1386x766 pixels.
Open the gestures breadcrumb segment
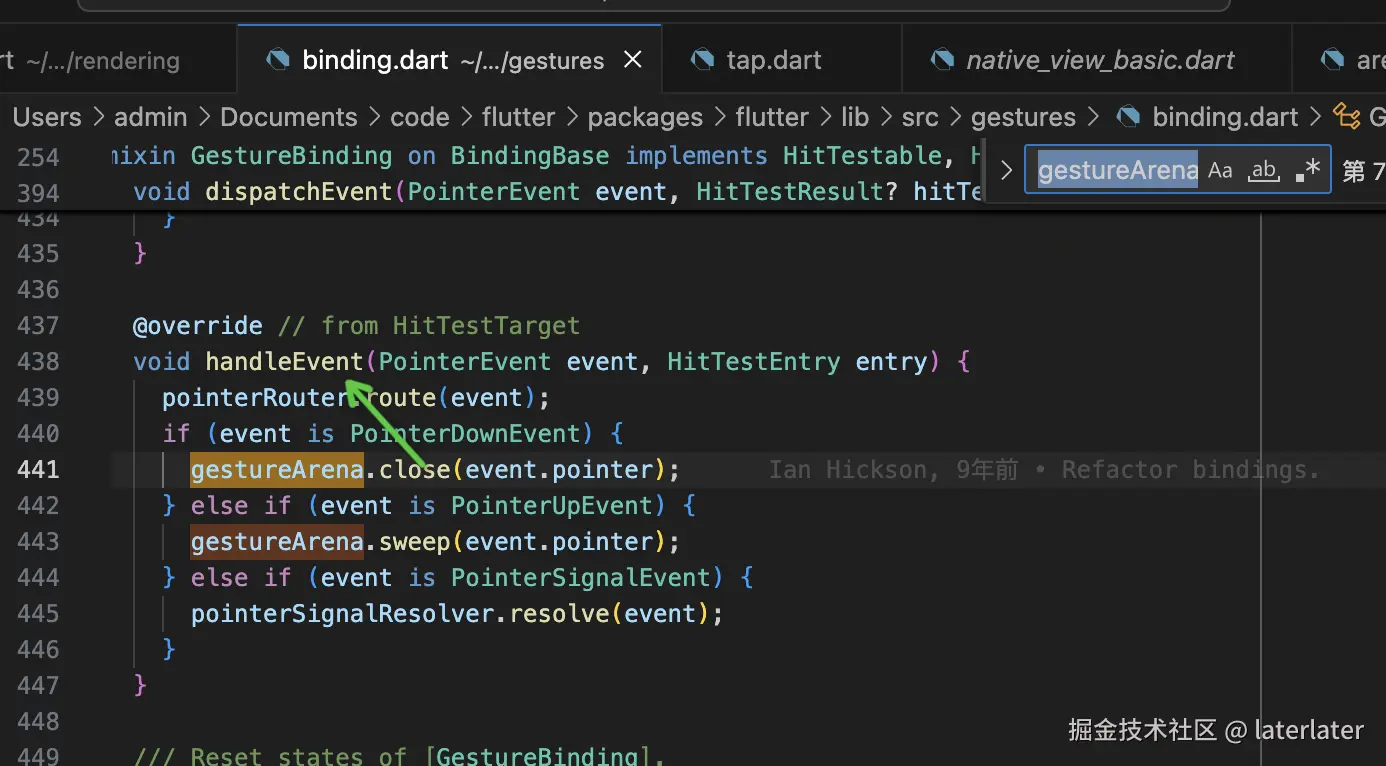pos(1023,117)
